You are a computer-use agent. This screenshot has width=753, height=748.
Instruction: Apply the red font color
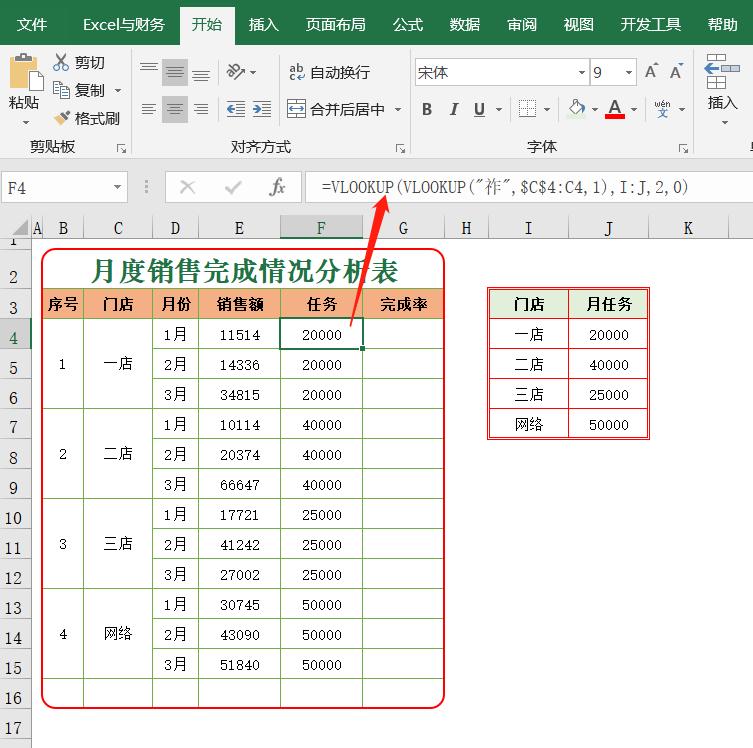click(615, 109)
